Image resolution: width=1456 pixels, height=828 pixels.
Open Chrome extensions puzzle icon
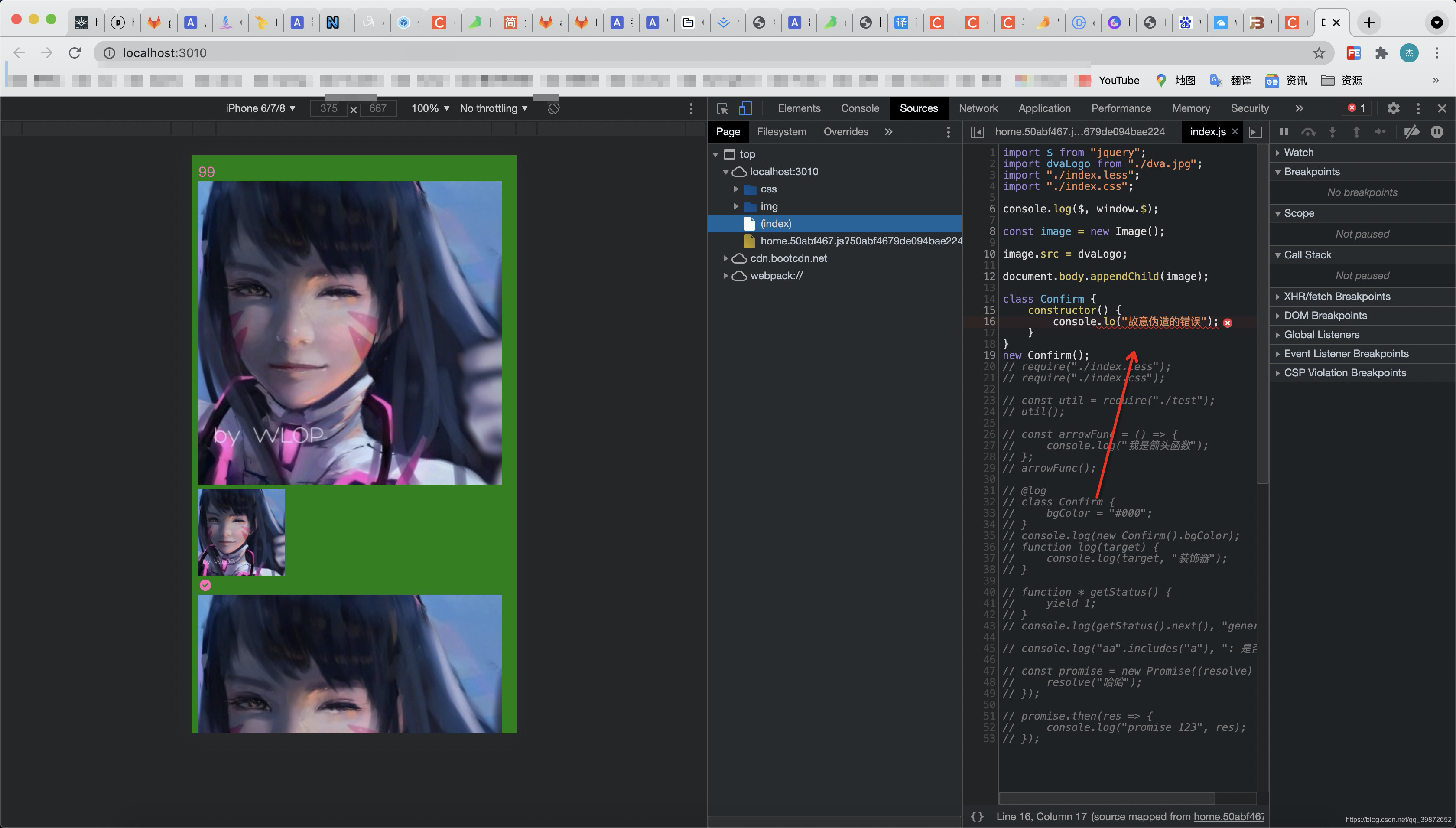pos(1381,53)
